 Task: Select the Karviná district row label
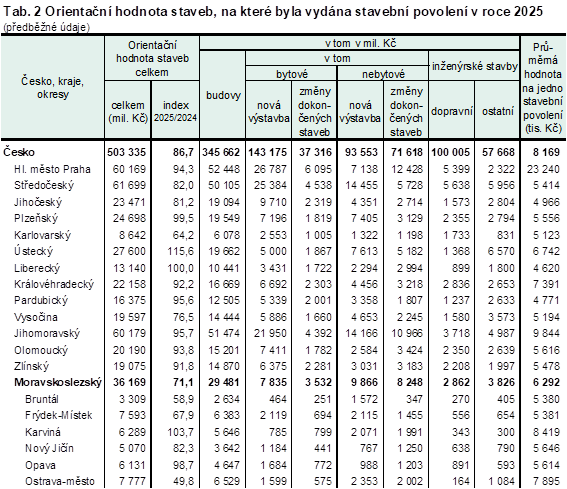pyautogui.click(x=43, y=432)
